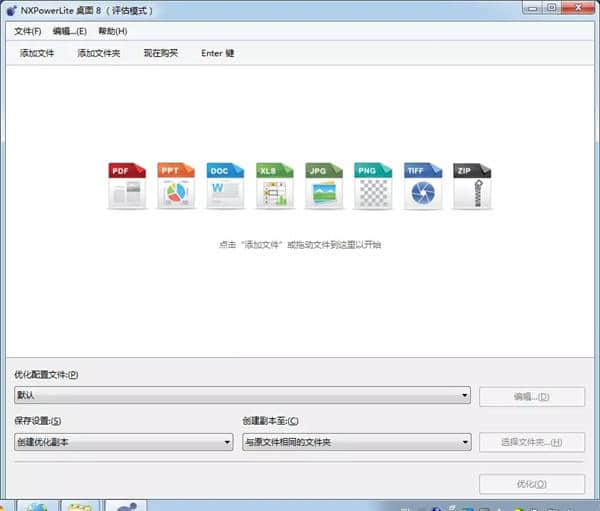Open the 帮助(H) menu
The width and height of the screenshot is (600, 511).
pos(112,31)
